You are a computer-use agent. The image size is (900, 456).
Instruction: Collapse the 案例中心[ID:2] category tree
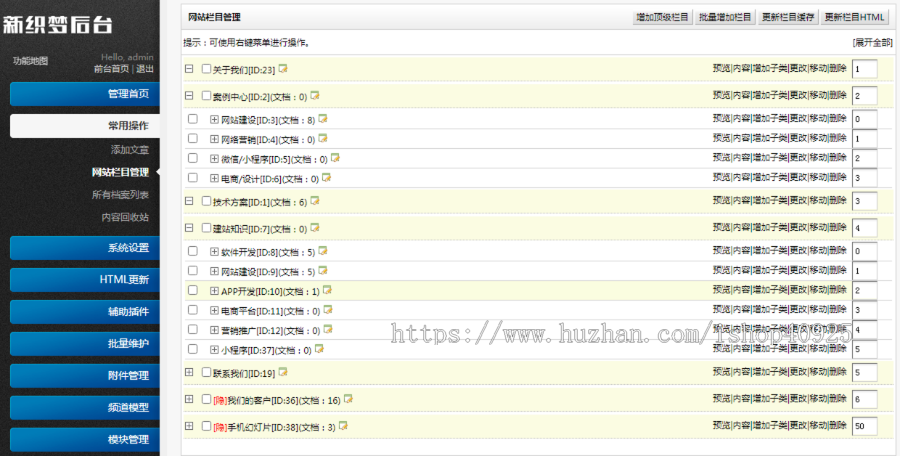pyautogui.click(x=189, y=96)
